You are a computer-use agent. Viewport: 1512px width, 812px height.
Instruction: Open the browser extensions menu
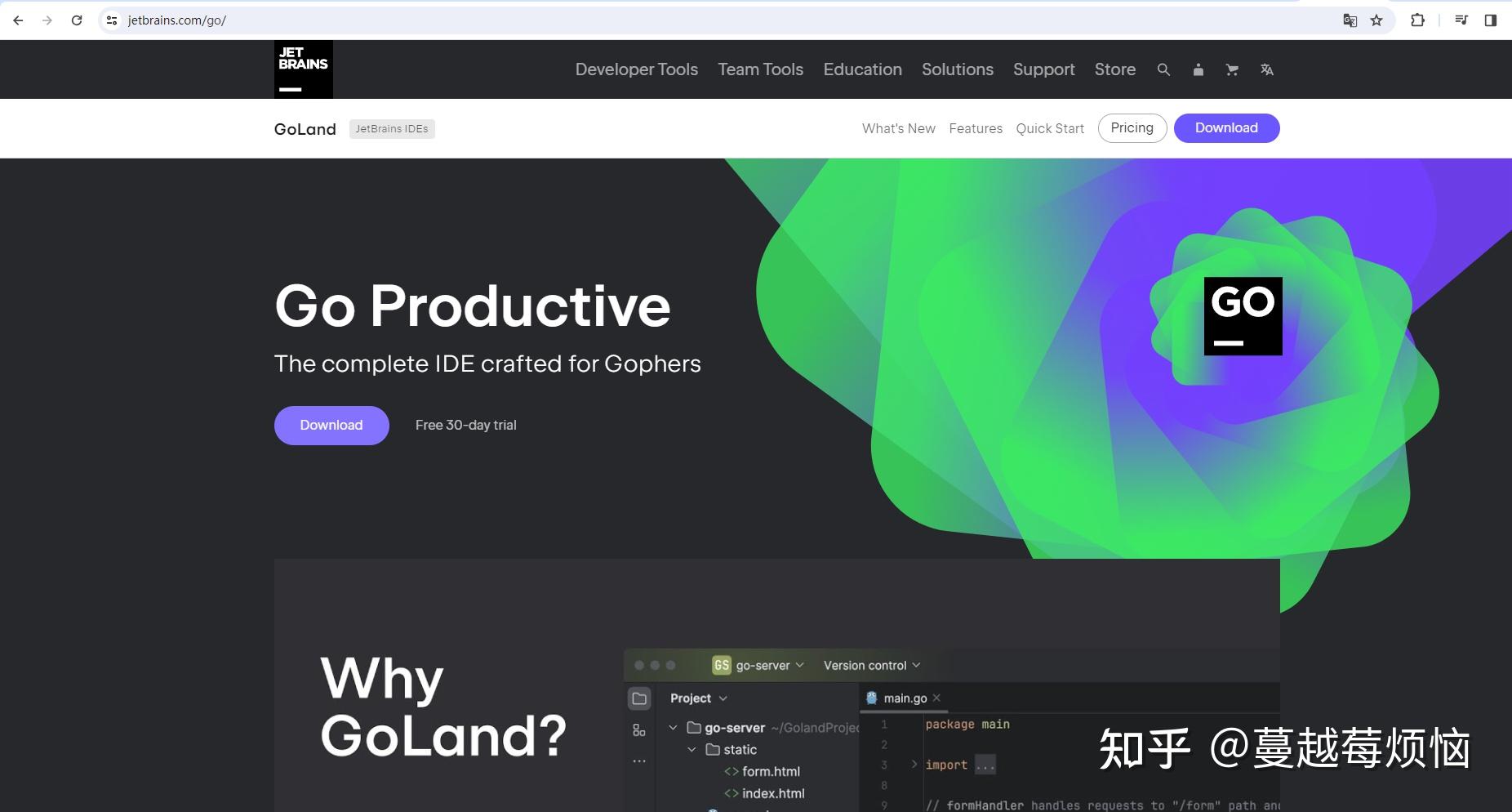(x=1419, y=20)
